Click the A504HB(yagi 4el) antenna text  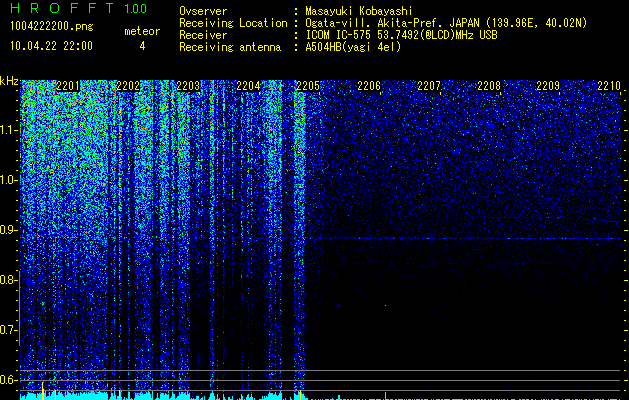pos(353,47)
